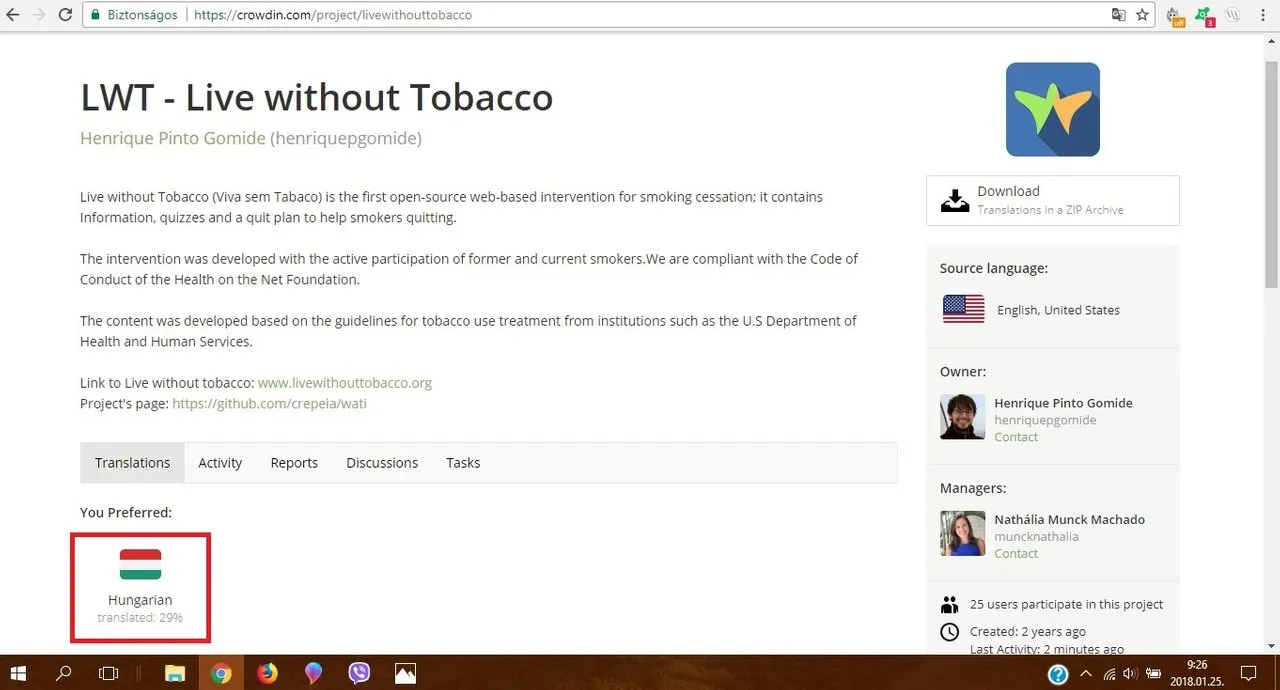
Task: Open the Tasks tab
Action: point(463,463)
